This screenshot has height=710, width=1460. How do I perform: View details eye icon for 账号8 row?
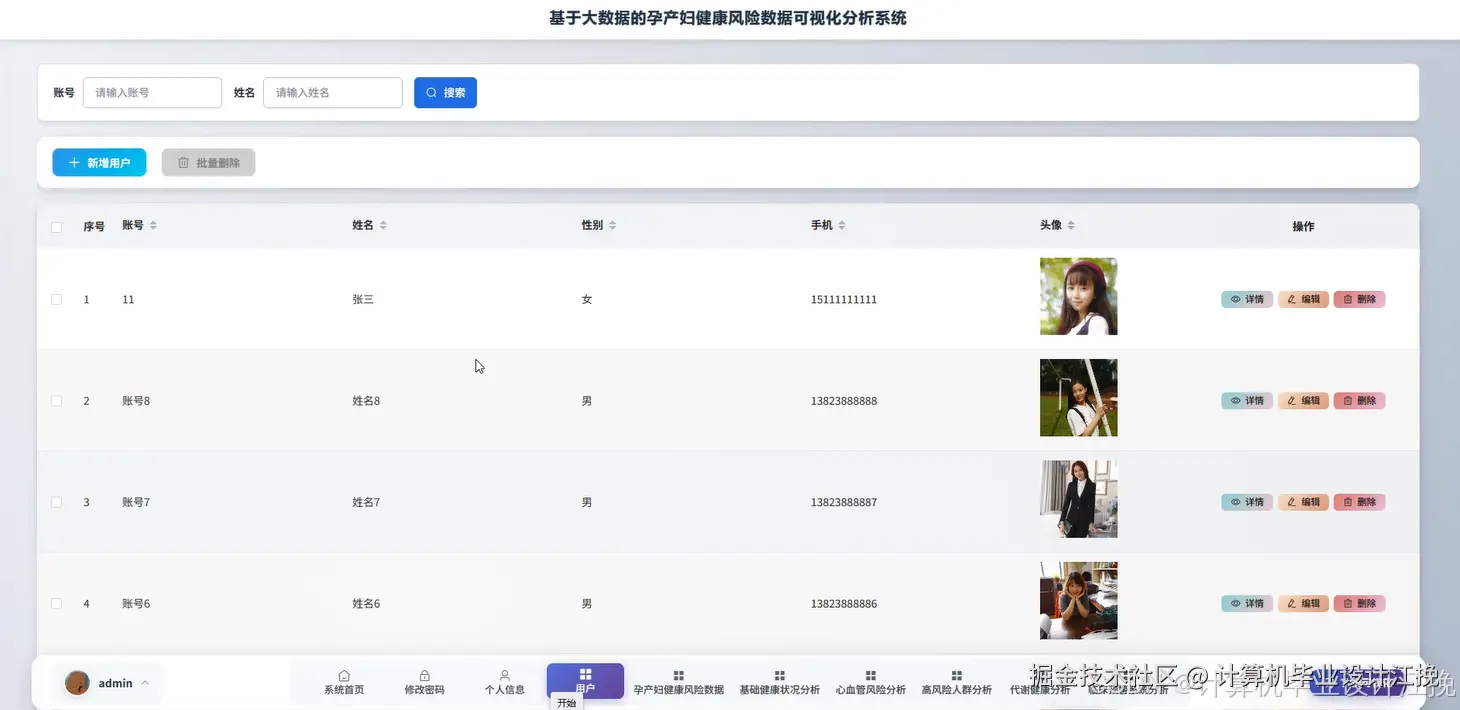[1236, 401]
